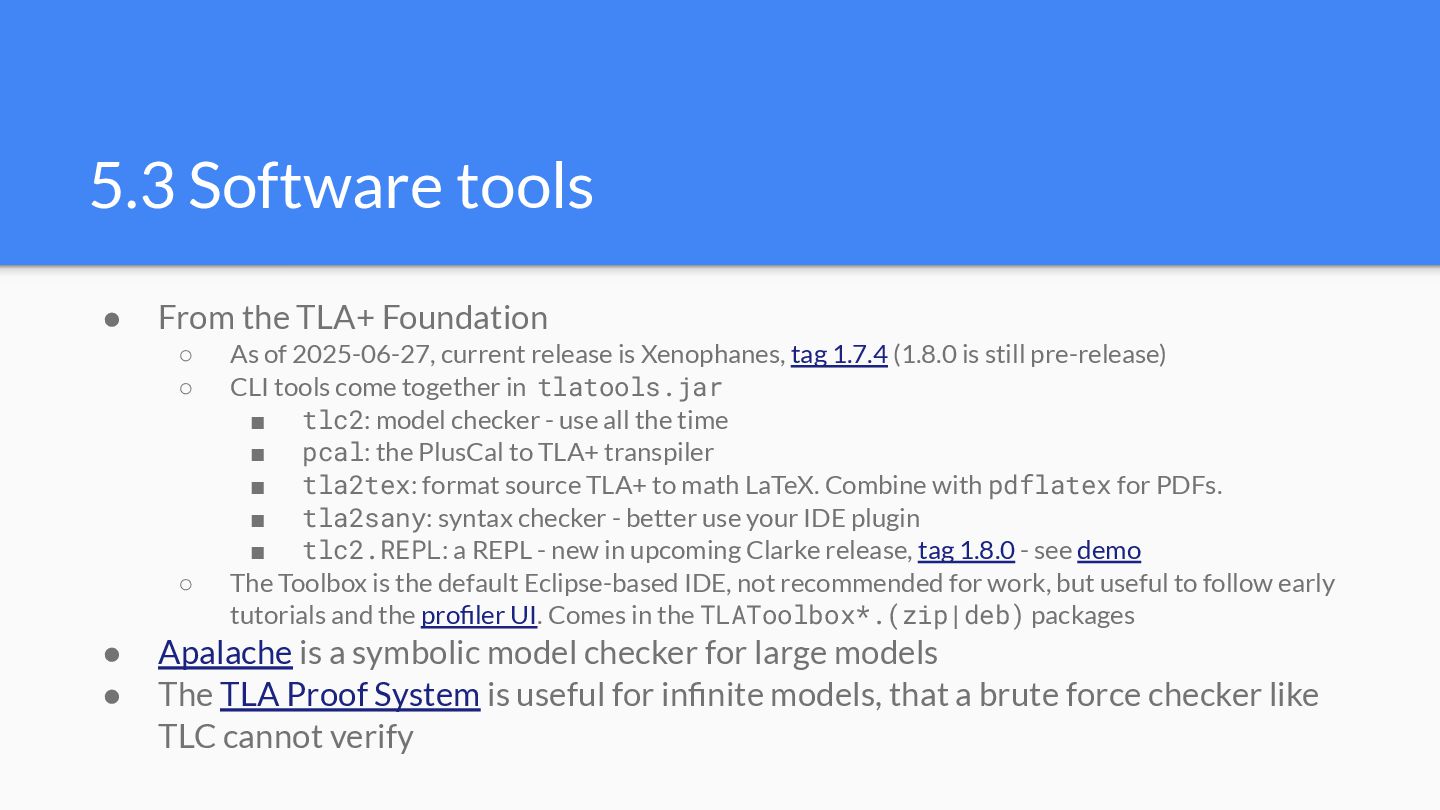Click the "TLC cannot verify" text

point(285,737)
